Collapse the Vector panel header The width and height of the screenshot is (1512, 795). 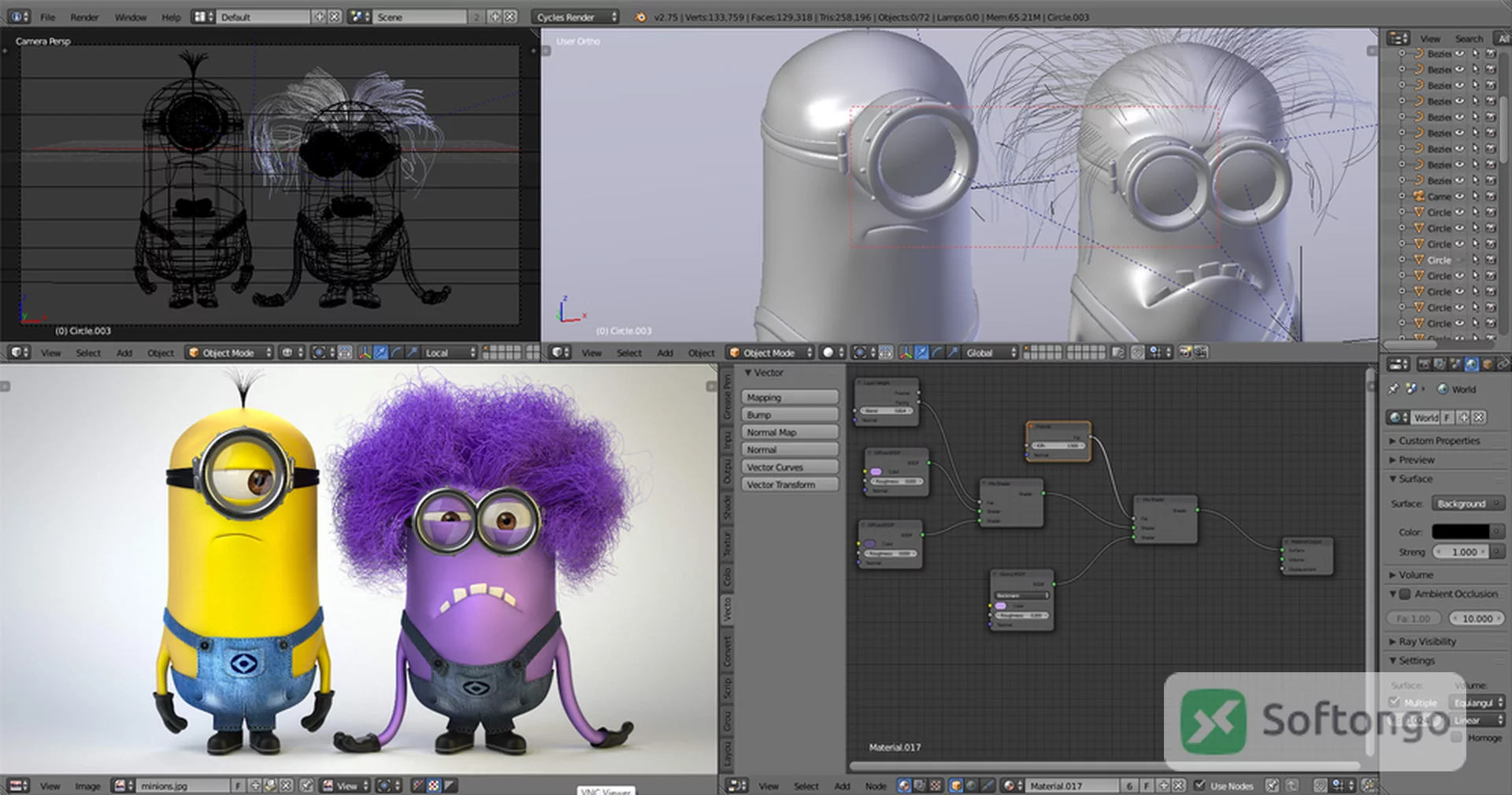coord(764,372)
